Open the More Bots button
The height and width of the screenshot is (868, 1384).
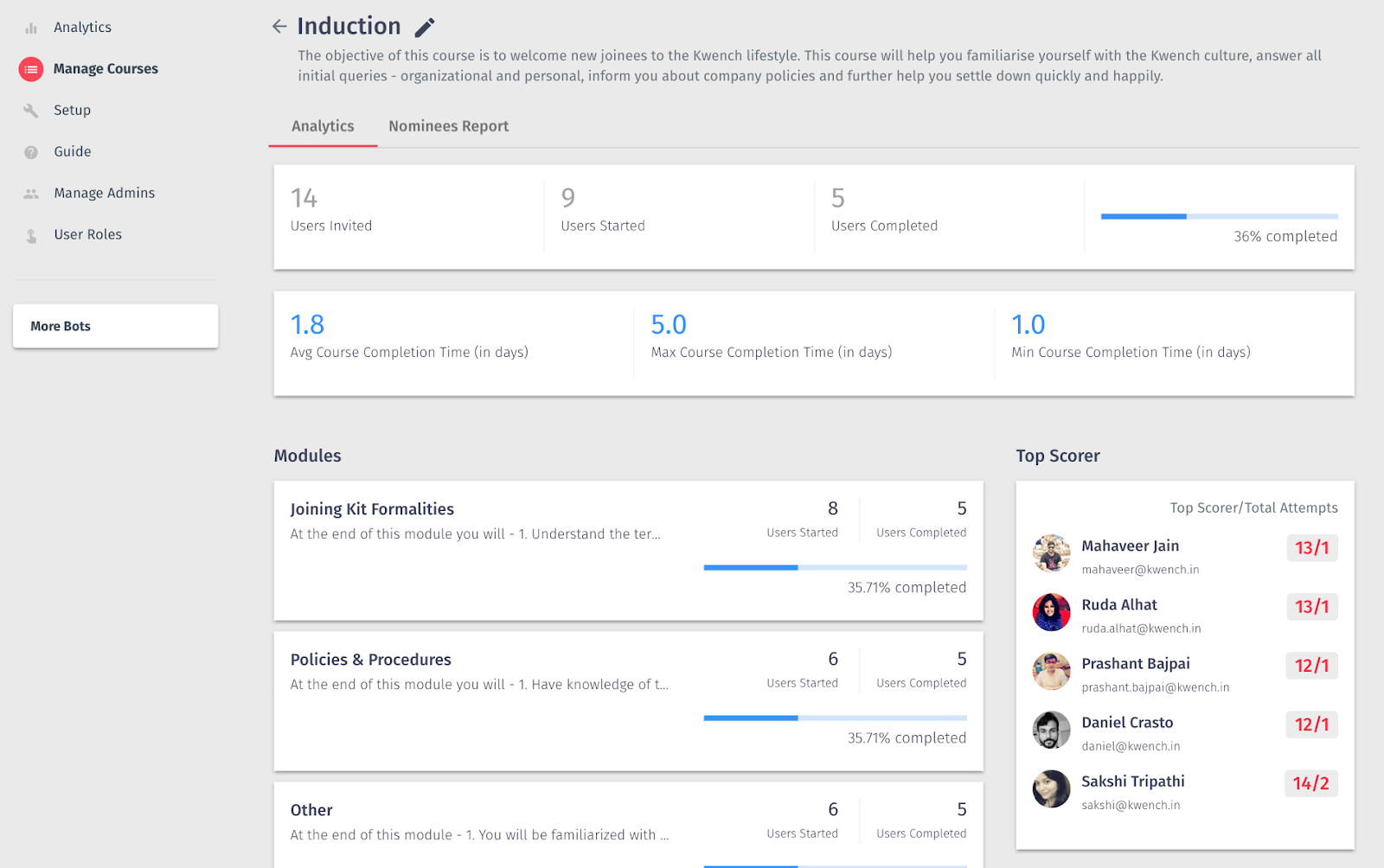click(115, 326)
